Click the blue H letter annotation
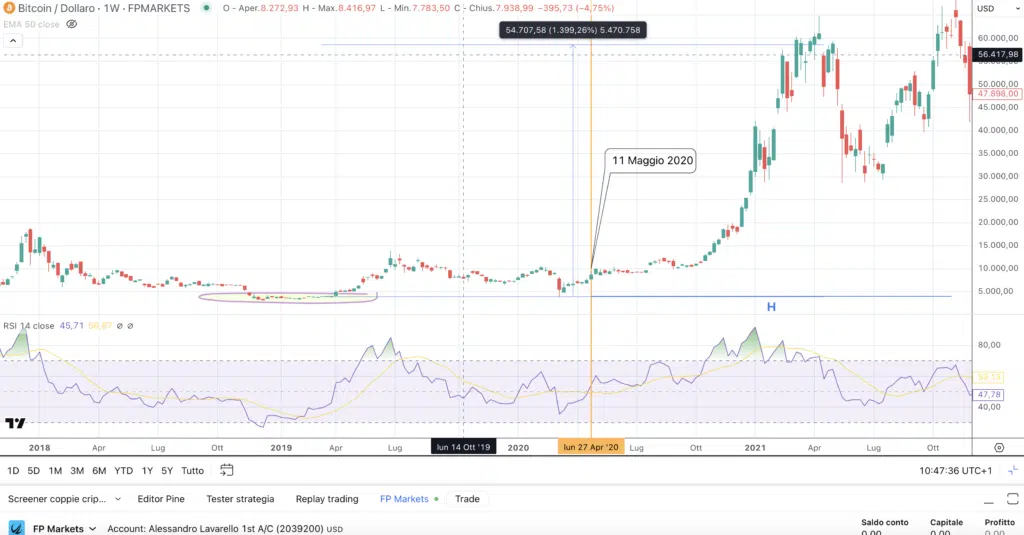This screenshot has width=1024, height=535. (771, 307)
